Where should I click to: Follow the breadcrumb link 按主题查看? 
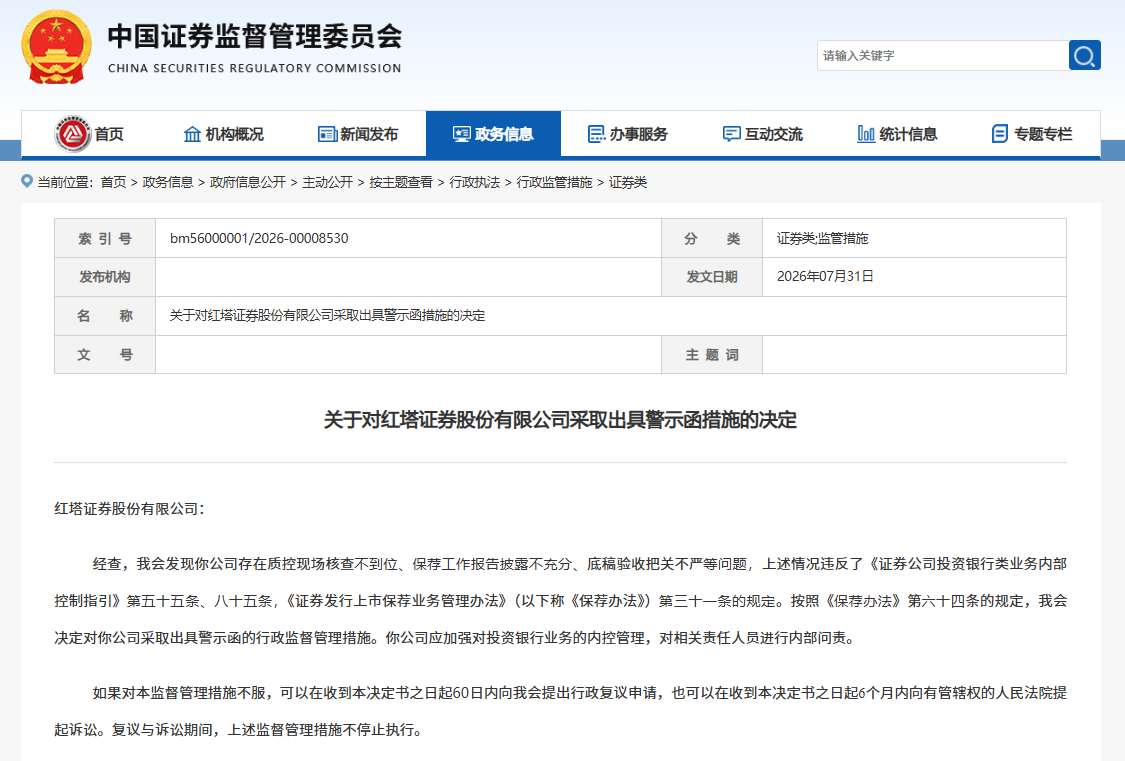401,182
